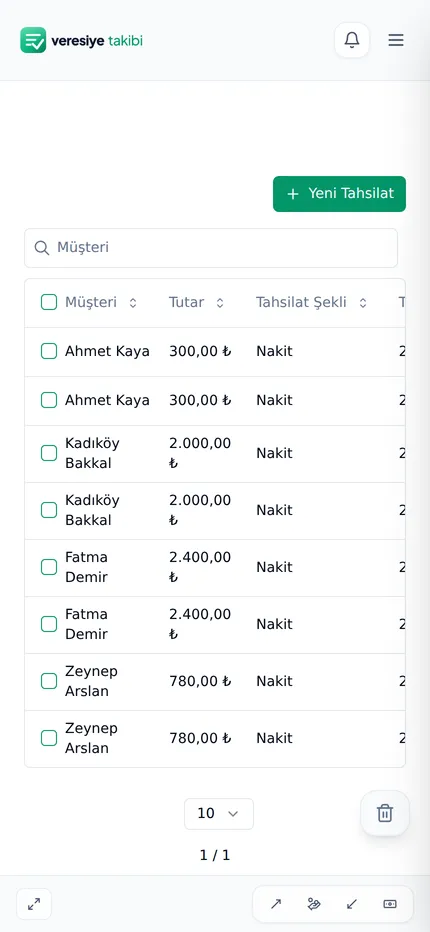Click the hand with coins icon
430x932 pixels.
pos(314,904)
